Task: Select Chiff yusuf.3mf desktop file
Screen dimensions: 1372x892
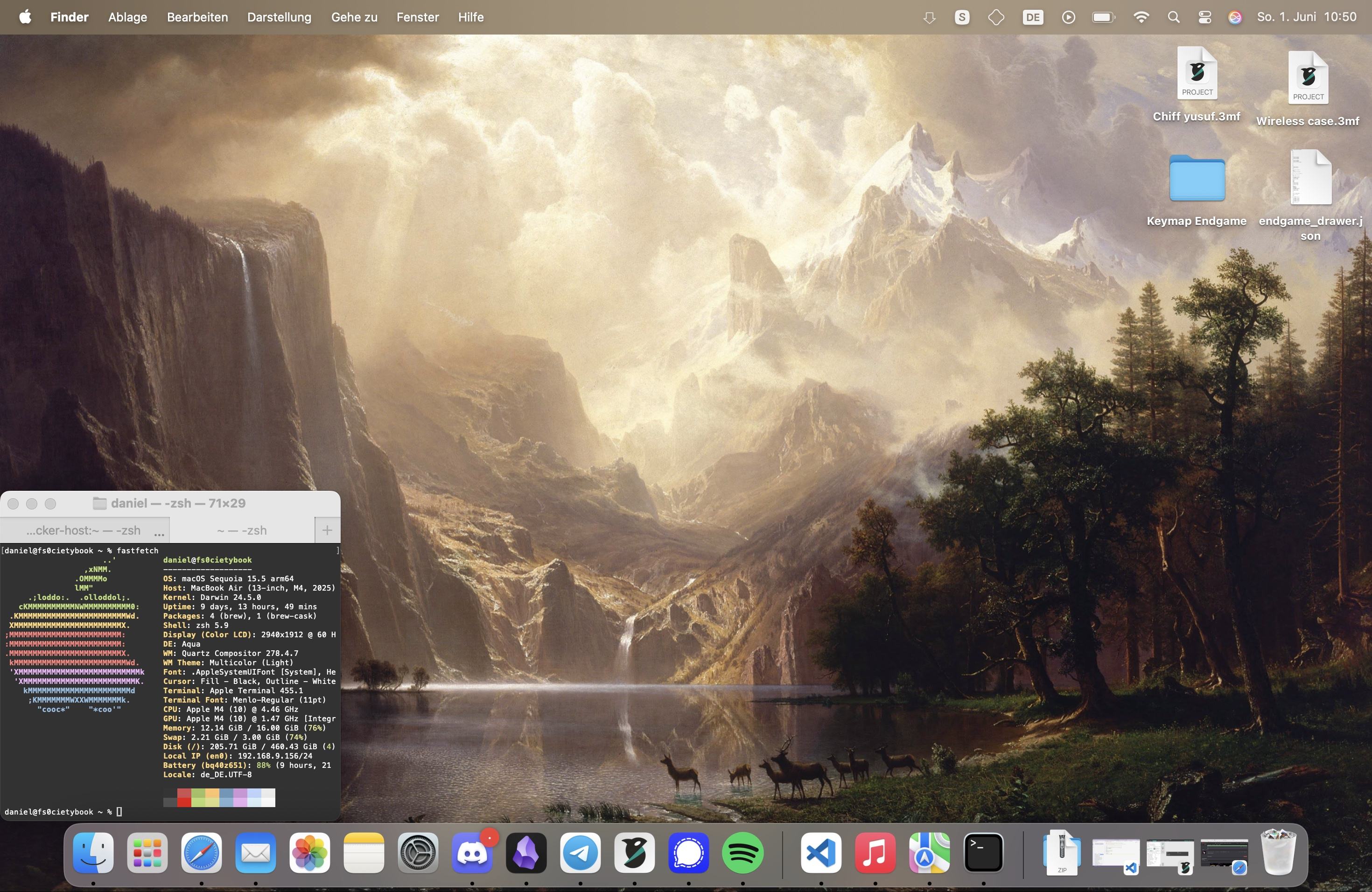Action: pyautogui.click(x=1197, y=84)
